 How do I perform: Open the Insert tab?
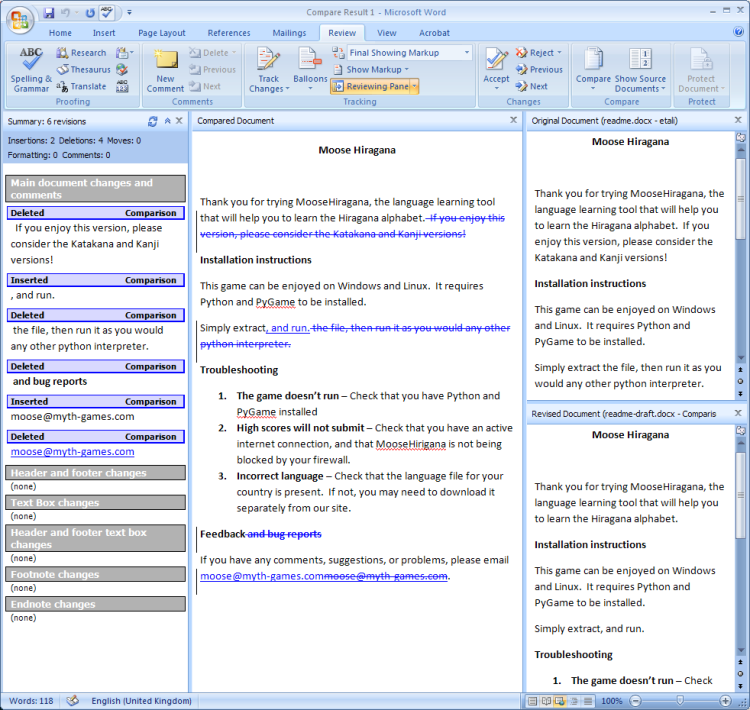104,33
